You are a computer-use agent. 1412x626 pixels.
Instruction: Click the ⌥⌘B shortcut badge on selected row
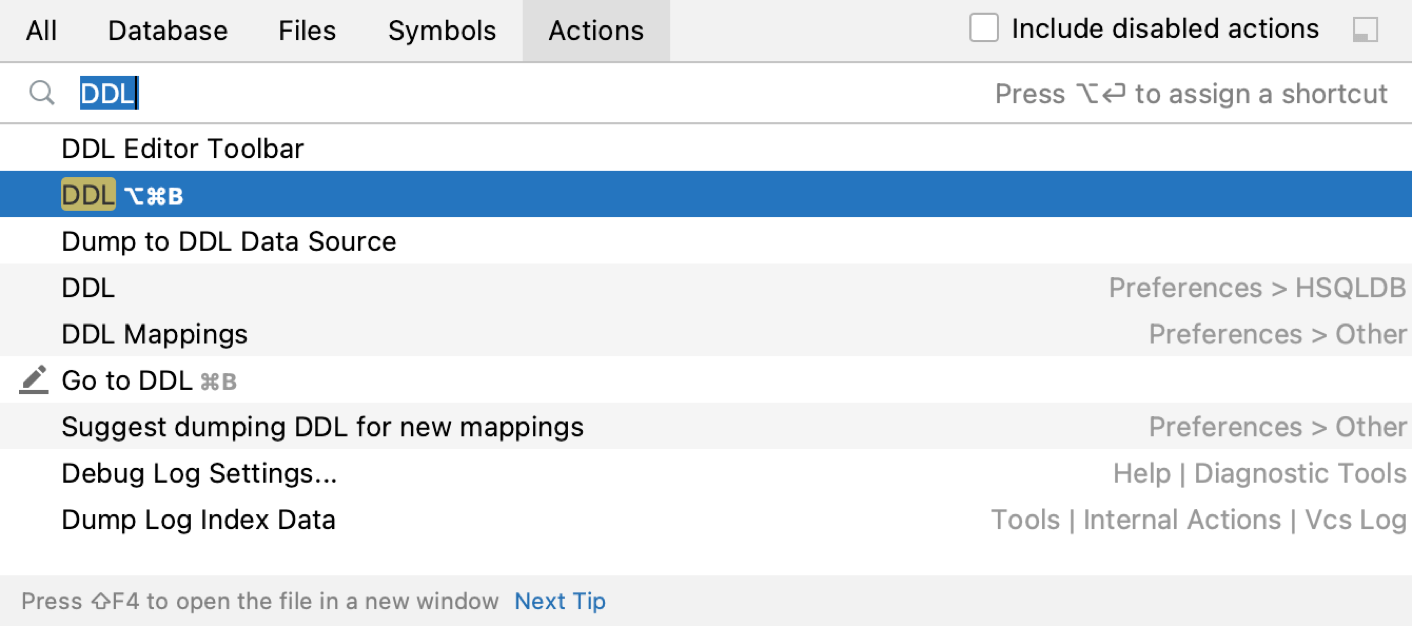pos(153,194)
